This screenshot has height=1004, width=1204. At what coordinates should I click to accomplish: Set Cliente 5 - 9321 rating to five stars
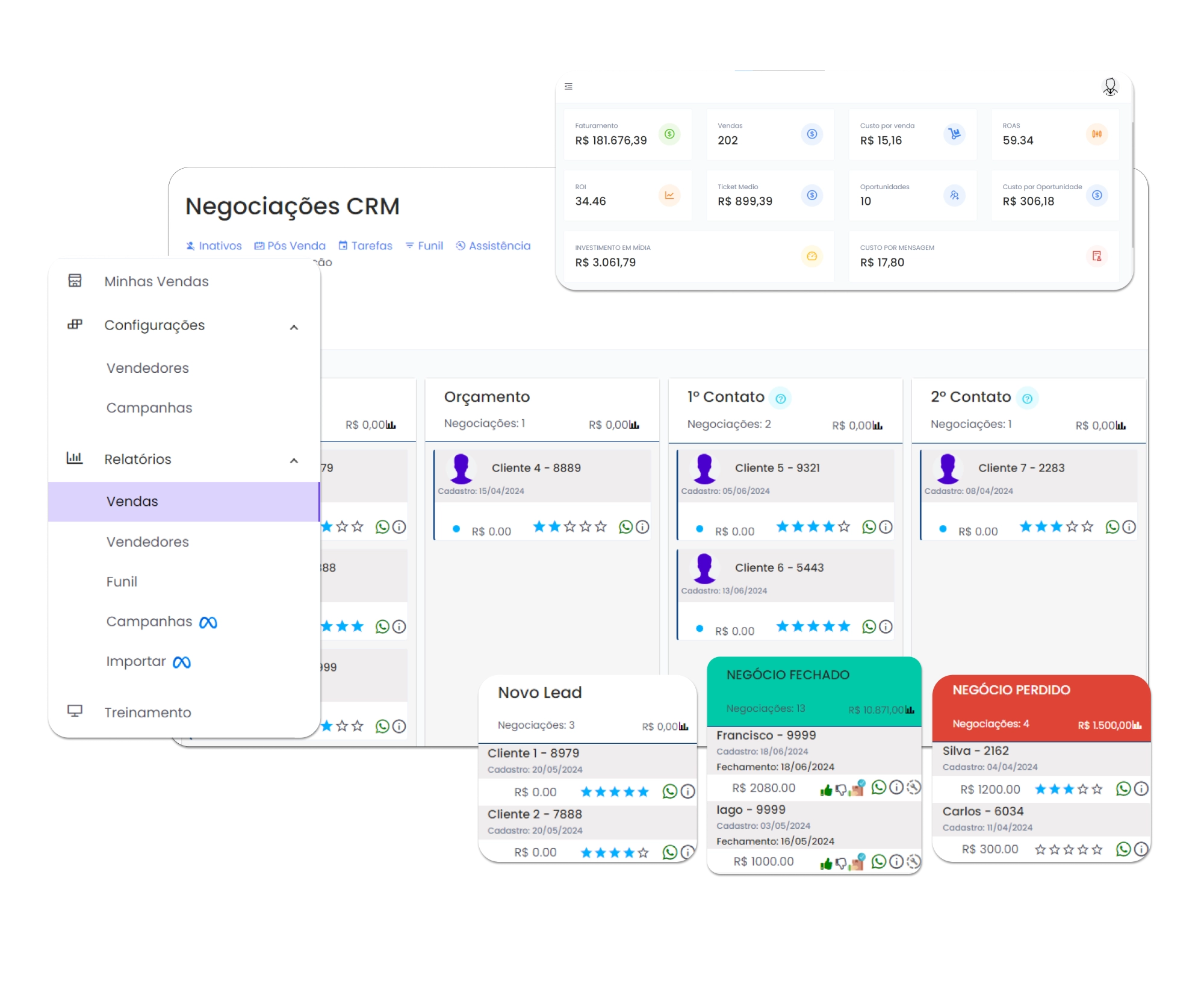[844, 527]
